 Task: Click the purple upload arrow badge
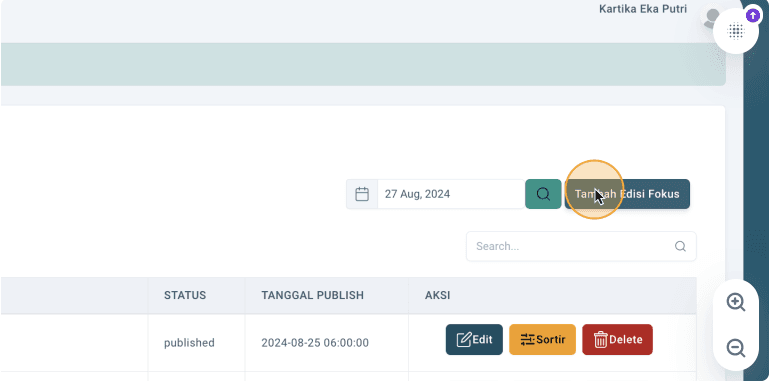(x=752, y=16)
